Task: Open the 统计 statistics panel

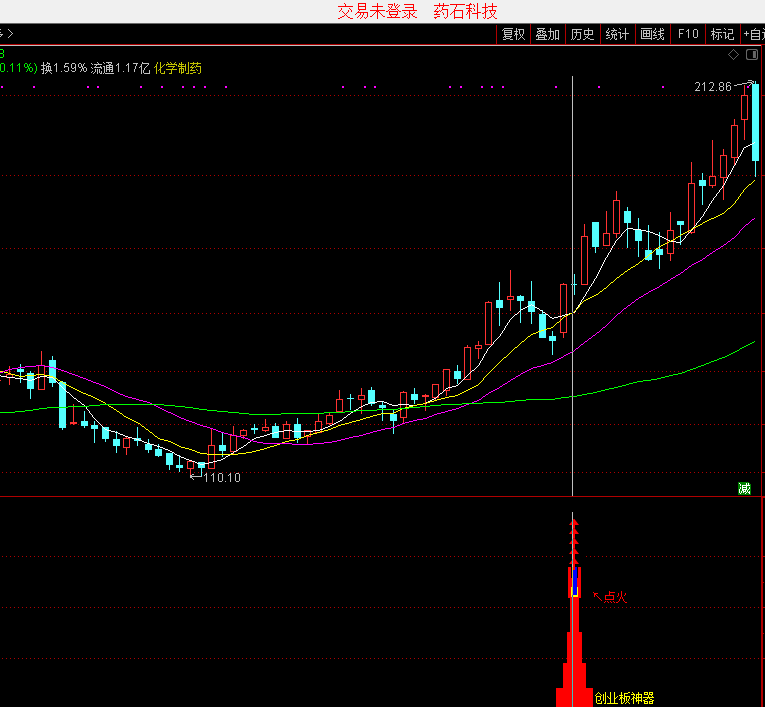Action: click(618, 34)
